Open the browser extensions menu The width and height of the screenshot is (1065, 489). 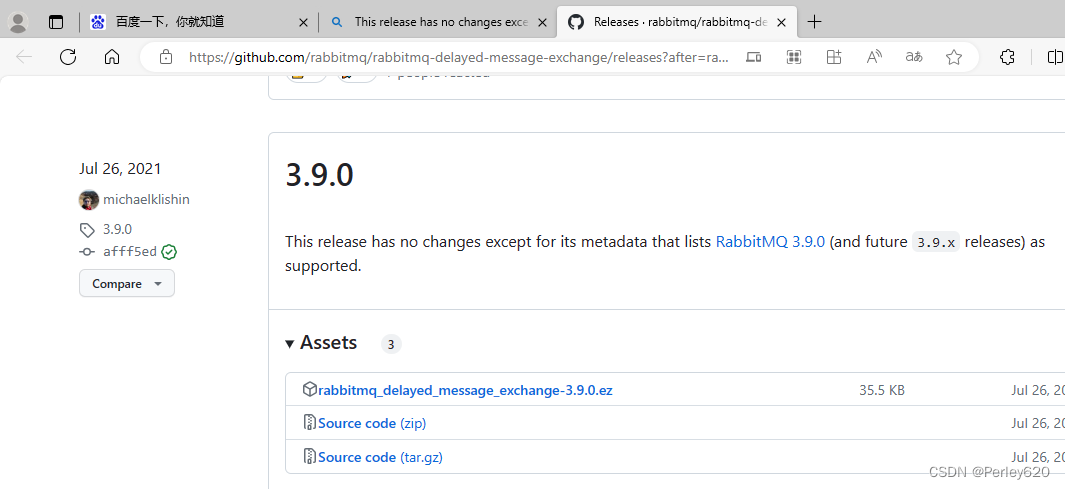click(x=1007, y=57)
